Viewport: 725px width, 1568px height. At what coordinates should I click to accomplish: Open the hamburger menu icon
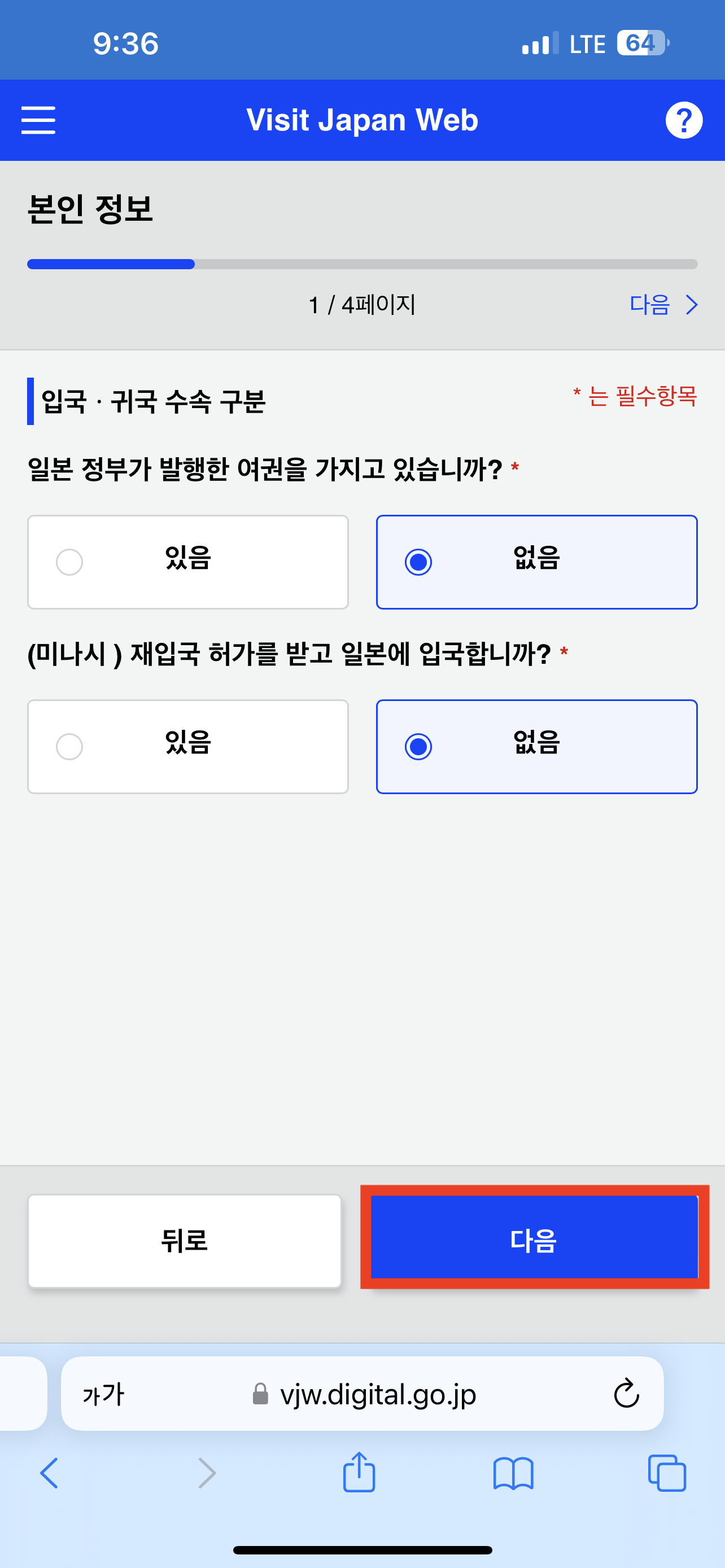pyautogui.click(x=38, y=120)
